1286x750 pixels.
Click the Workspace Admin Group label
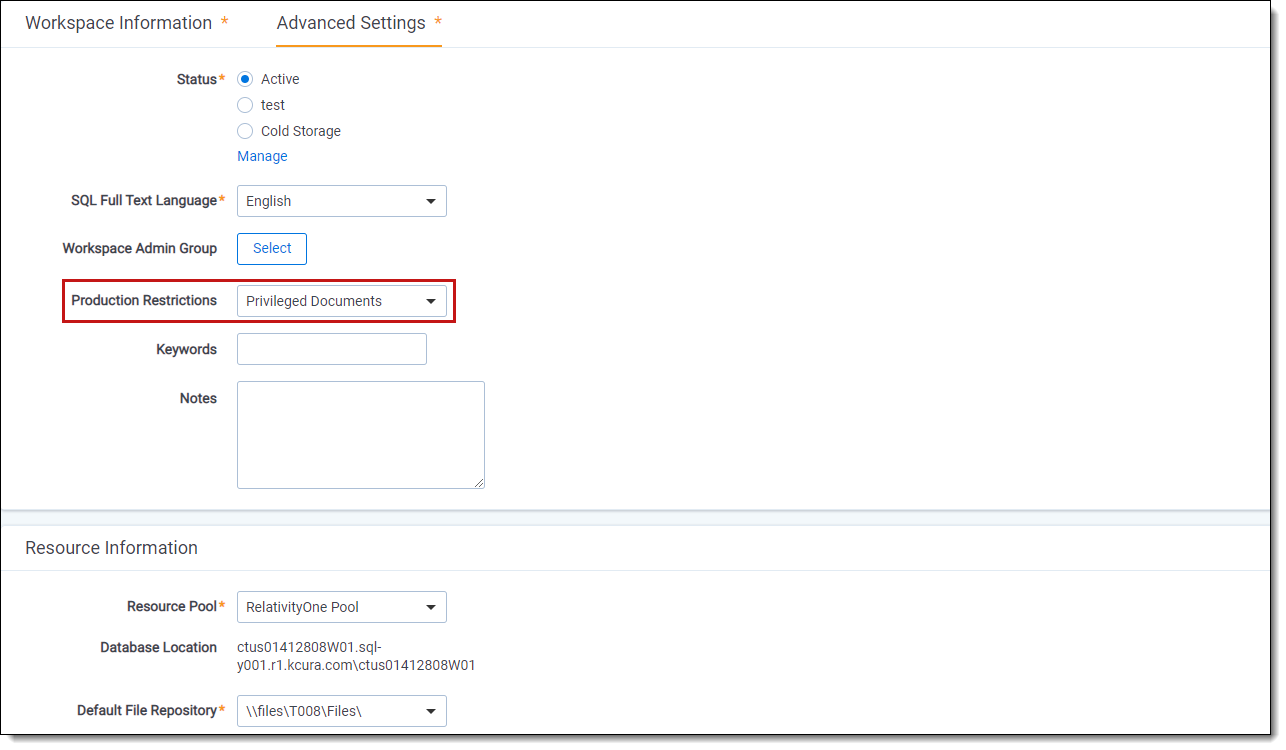(140, 248)
